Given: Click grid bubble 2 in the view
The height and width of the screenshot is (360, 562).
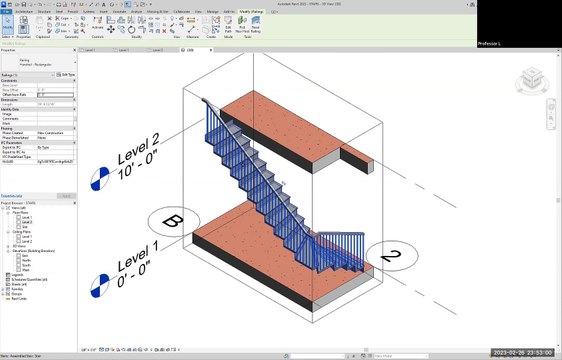Looking at the screenshot, I should point(392,256).
